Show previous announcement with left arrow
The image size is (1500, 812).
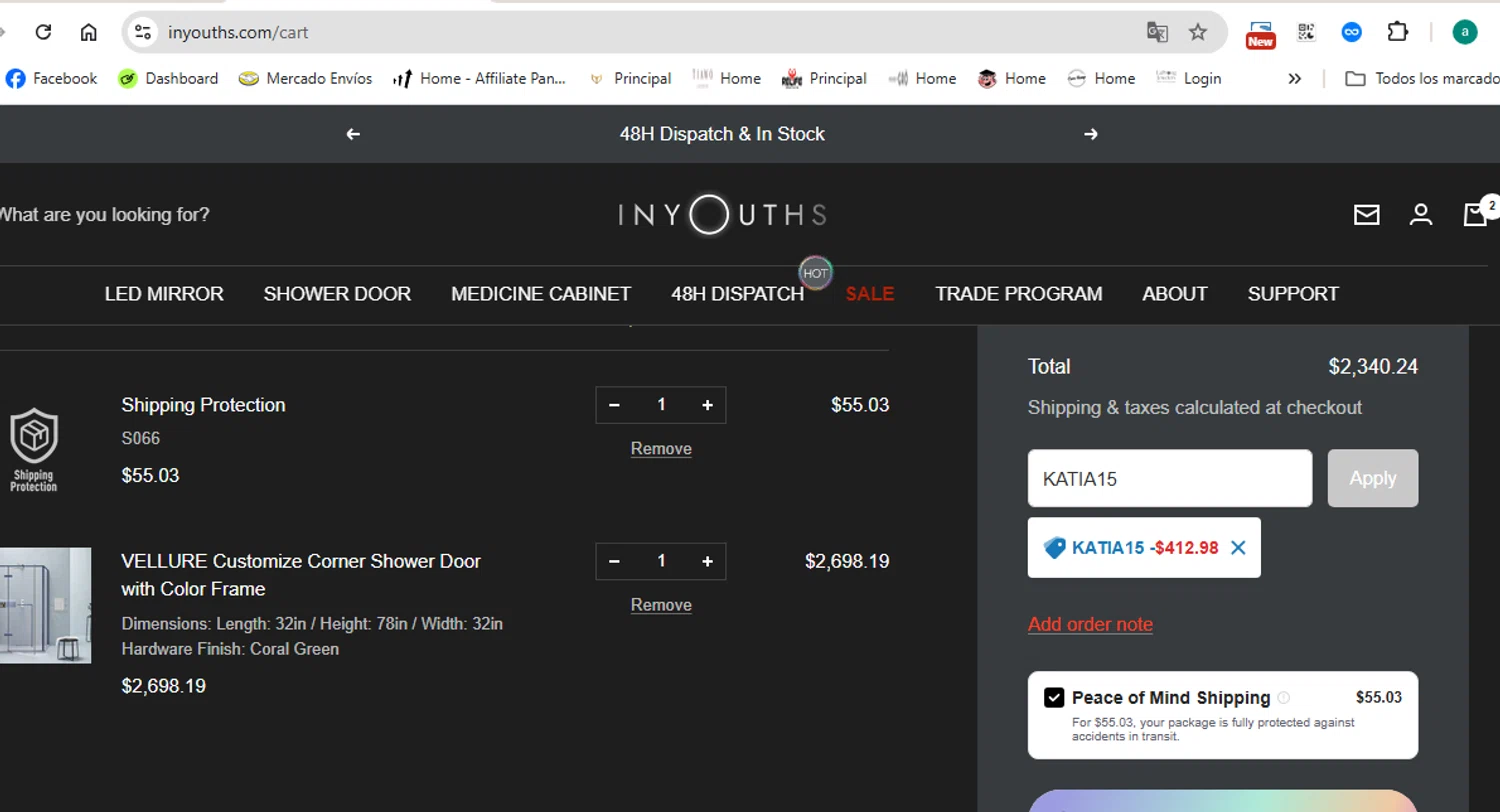(353, 134)
